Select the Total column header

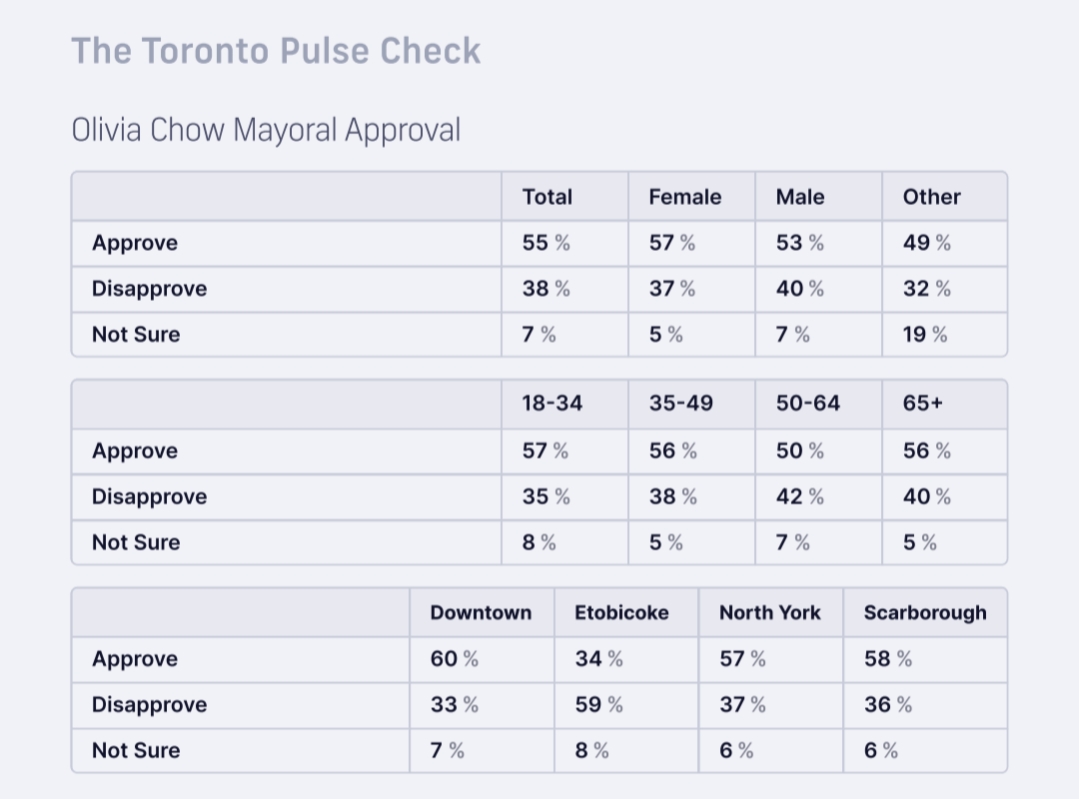point(547,197)
